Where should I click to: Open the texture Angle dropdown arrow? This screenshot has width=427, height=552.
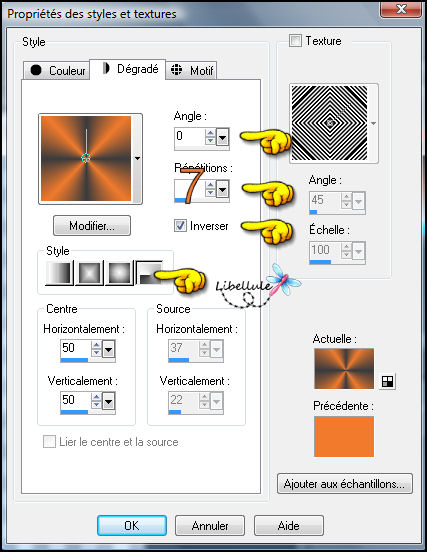[359, 202]
